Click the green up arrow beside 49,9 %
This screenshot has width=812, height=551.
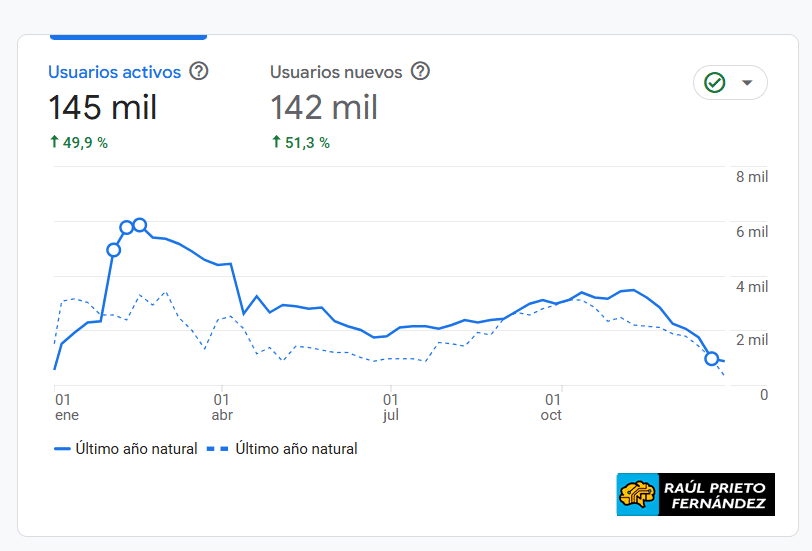(x=54, y=142)
